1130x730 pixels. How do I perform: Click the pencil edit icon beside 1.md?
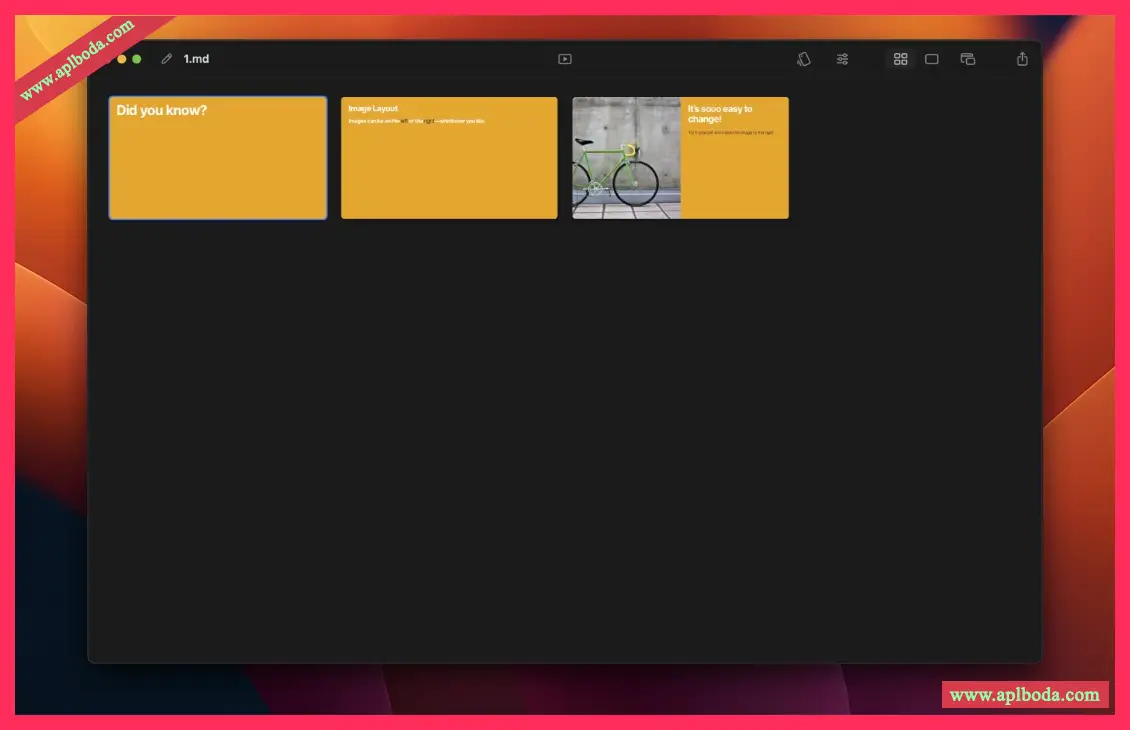(167, 59)
